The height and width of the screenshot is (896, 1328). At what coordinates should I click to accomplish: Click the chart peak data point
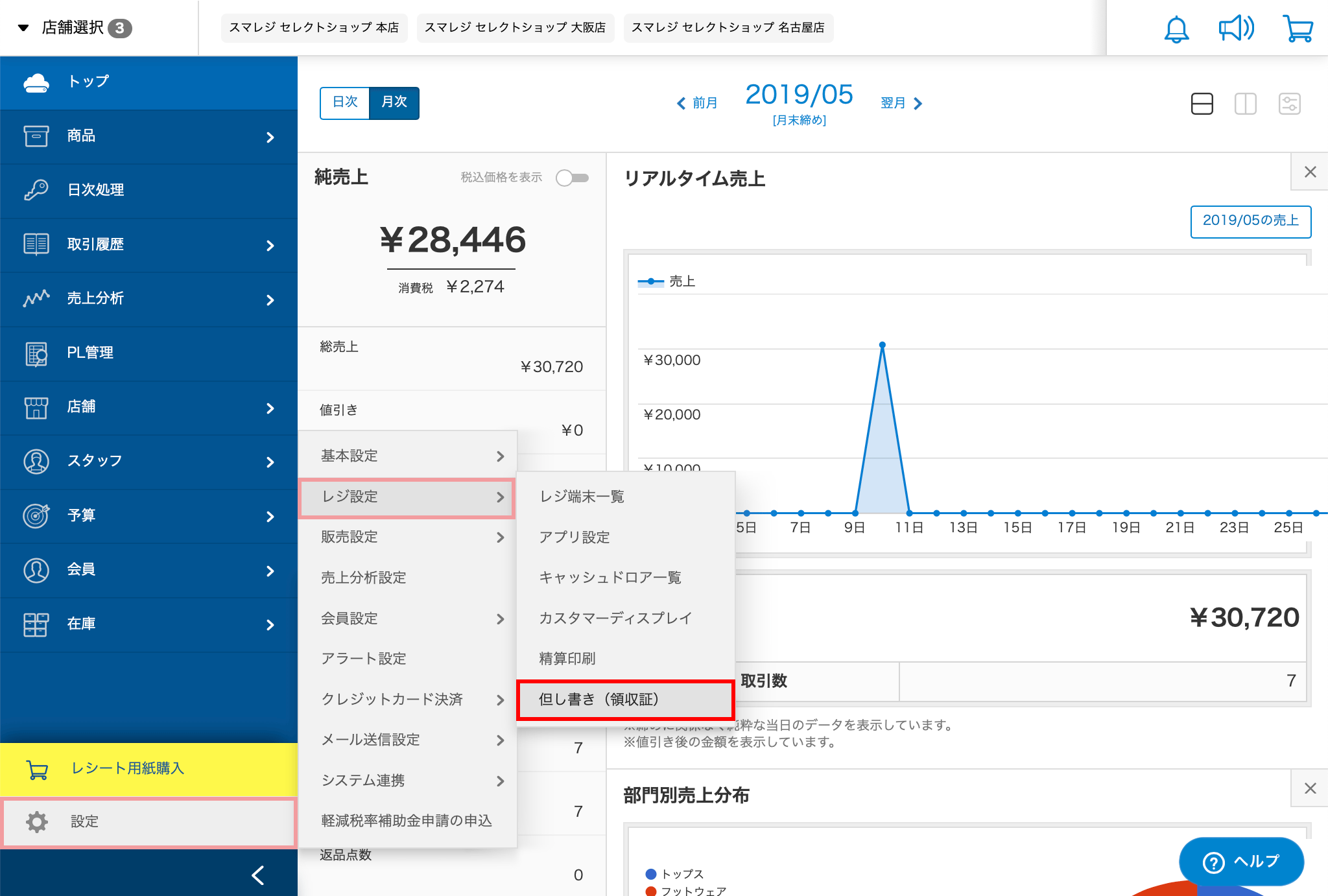coord(883,345)
